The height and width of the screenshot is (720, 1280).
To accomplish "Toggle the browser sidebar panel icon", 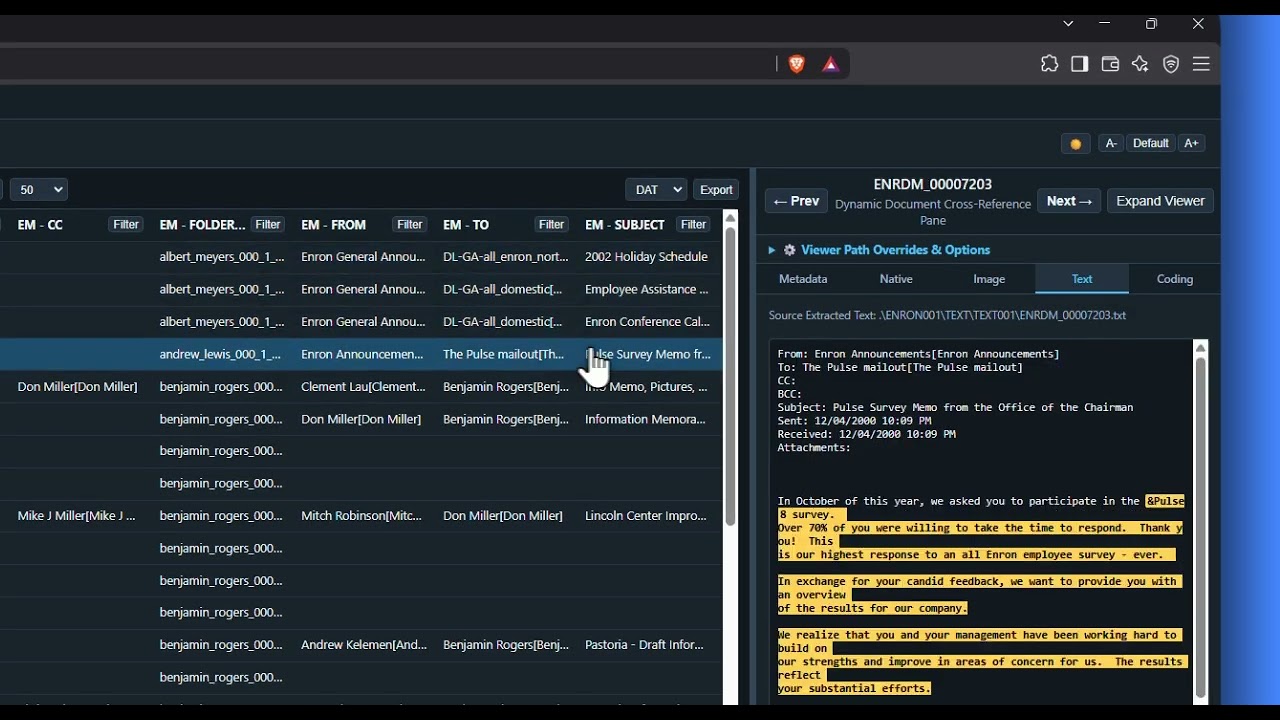I will coord(1079,64).
